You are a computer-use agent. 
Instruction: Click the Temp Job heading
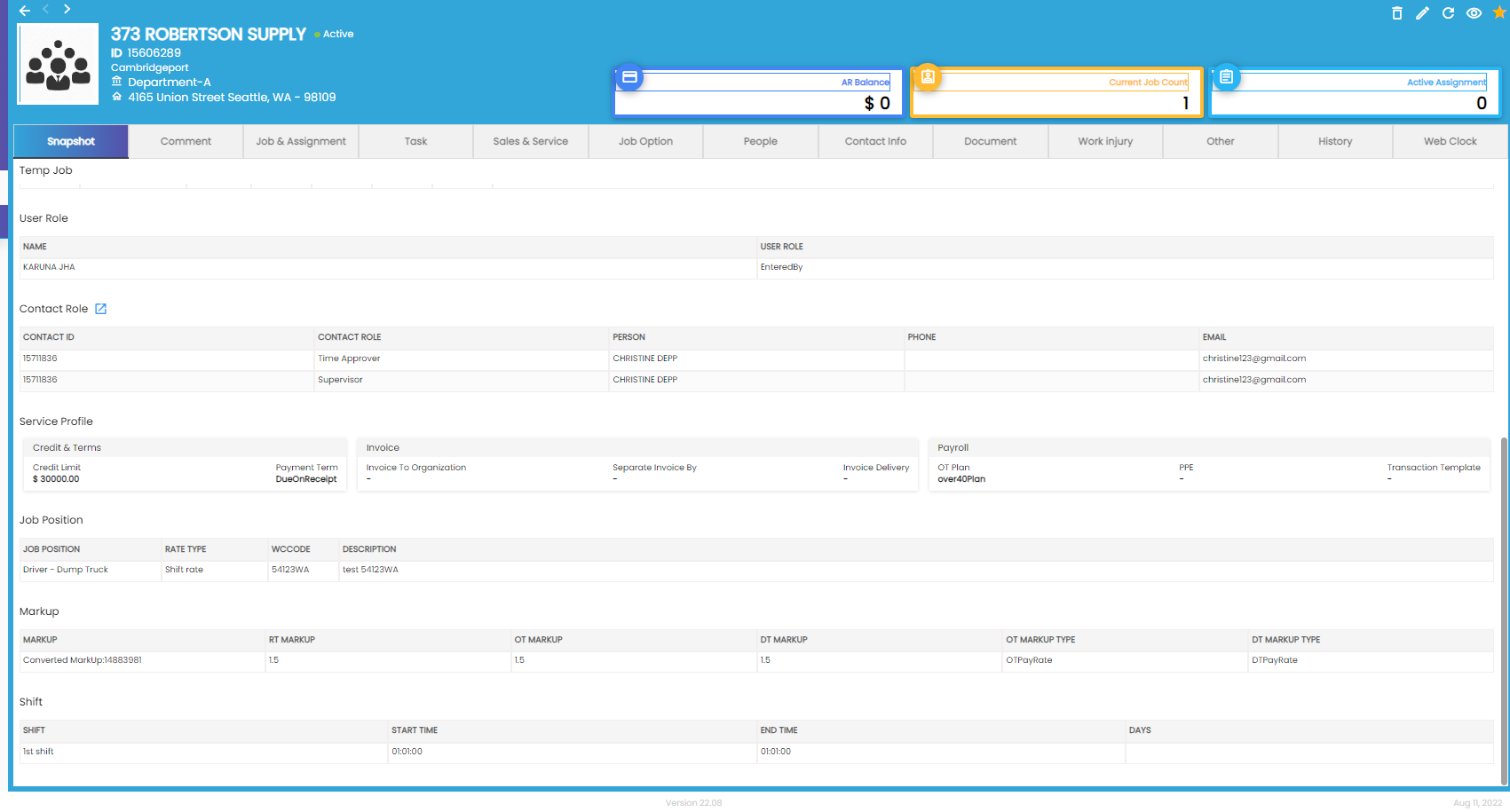pyautogui.click(x=46, y=170)
